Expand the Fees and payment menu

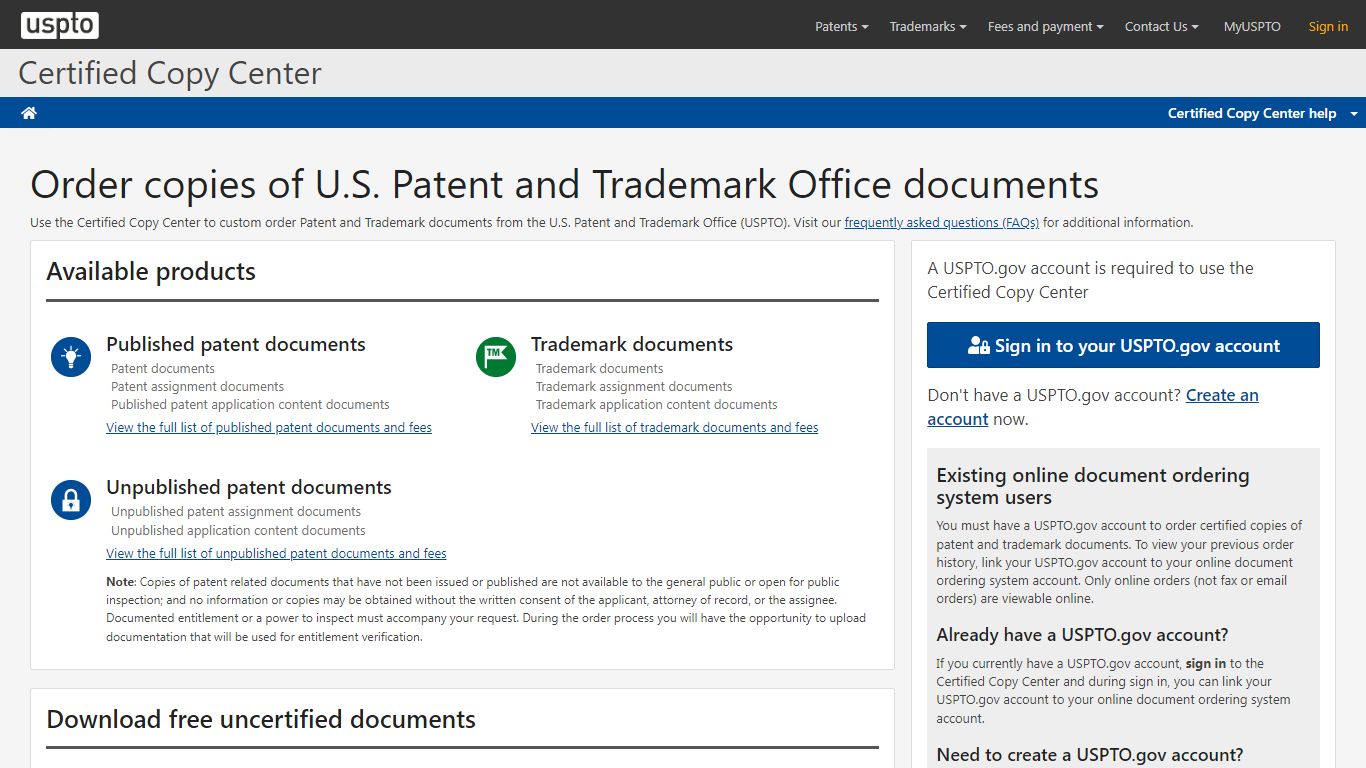coord(1046,27)
